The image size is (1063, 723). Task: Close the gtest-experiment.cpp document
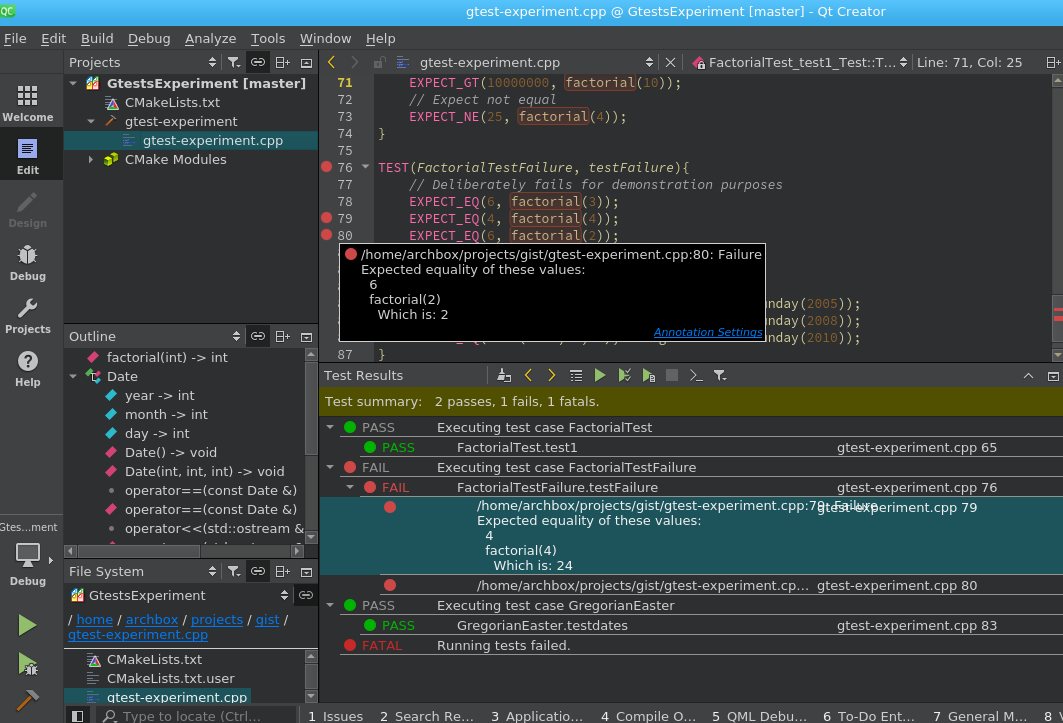point(670,62)
